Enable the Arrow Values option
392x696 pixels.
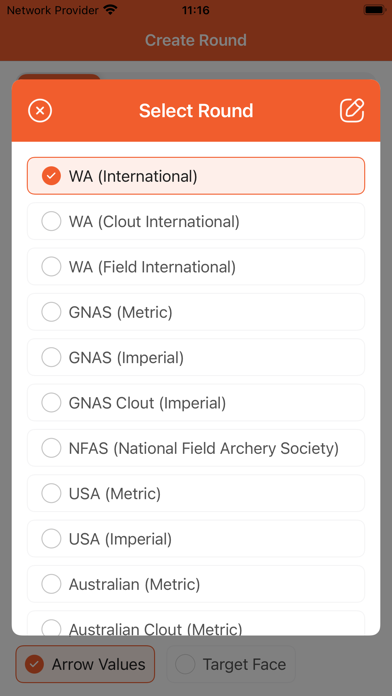click(85, 664)
